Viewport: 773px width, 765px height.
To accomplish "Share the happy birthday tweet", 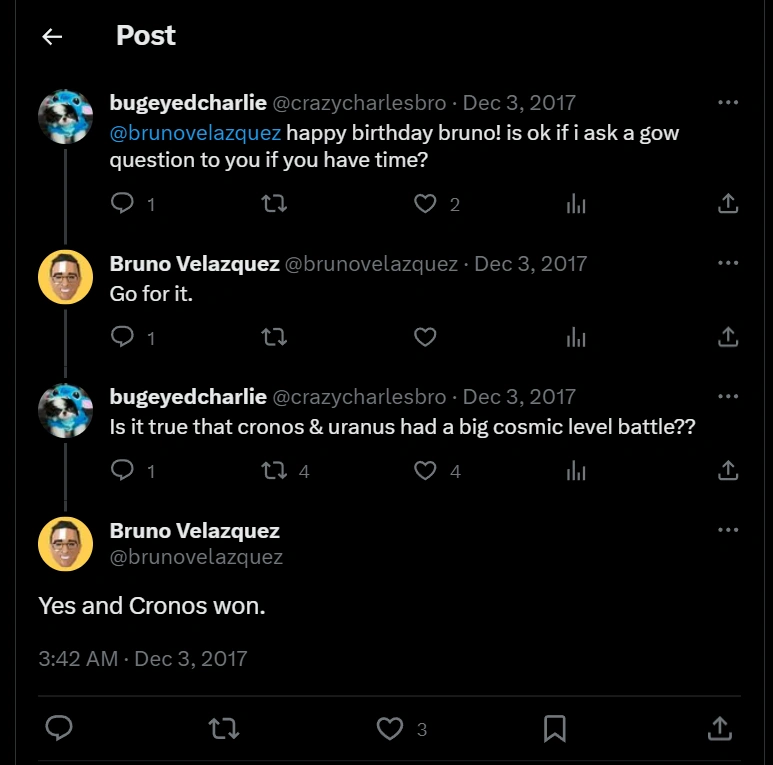I will point(728,203).
